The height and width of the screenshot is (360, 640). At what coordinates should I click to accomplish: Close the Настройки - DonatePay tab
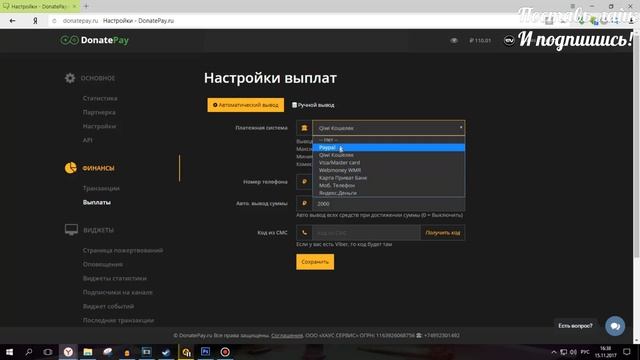75,6
